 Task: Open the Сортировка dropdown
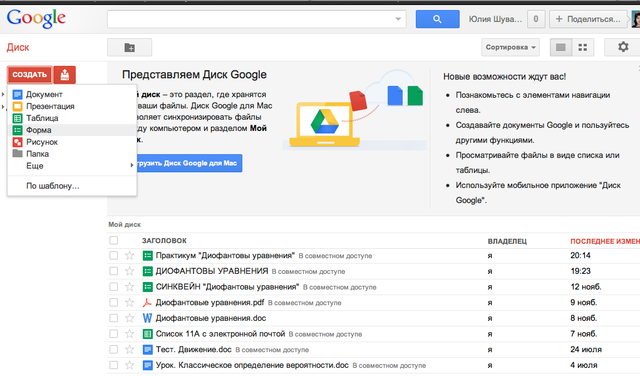[x=511, y=47]
